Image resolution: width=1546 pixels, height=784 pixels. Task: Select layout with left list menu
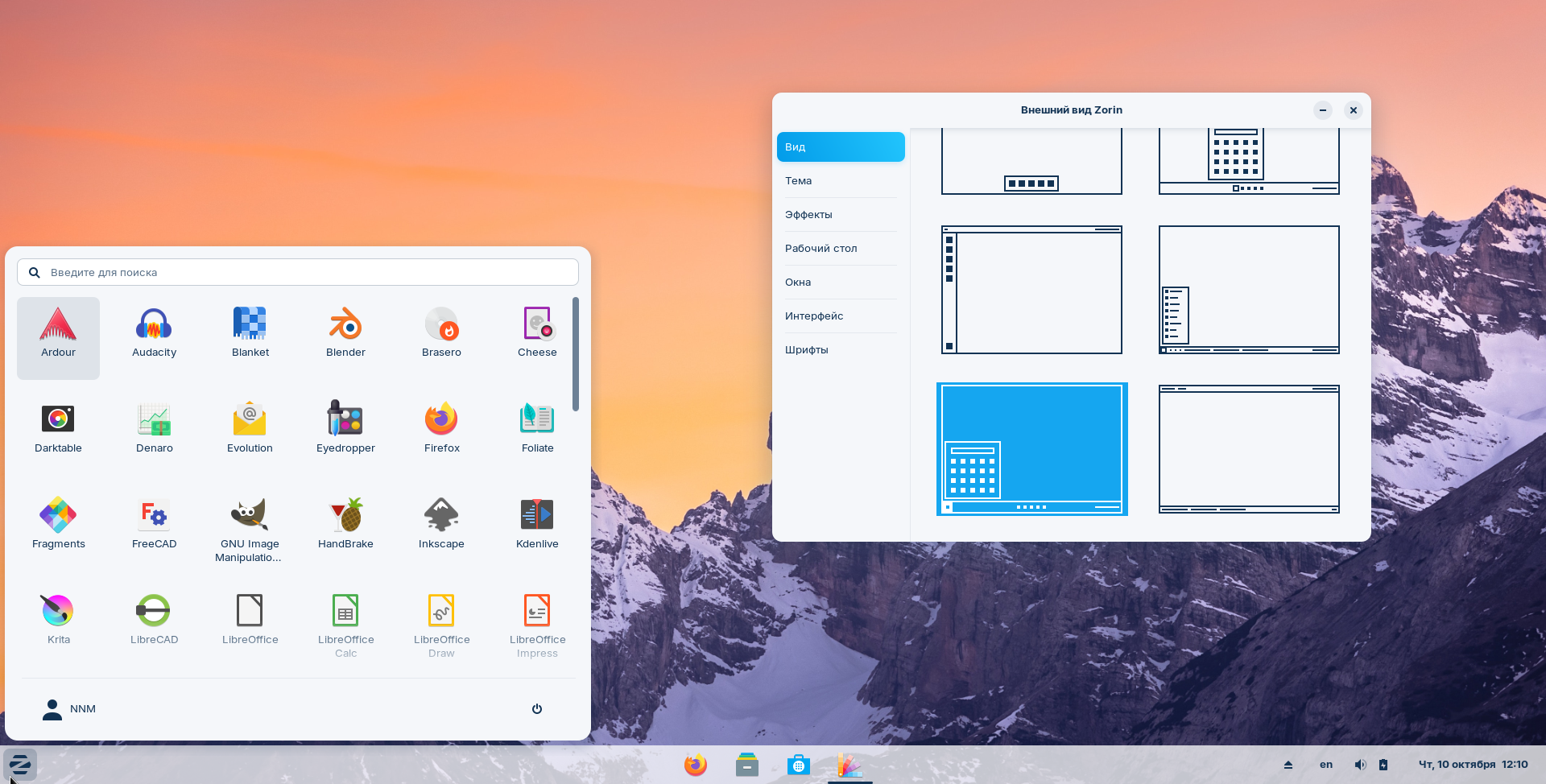click(x=1249, y=290)
